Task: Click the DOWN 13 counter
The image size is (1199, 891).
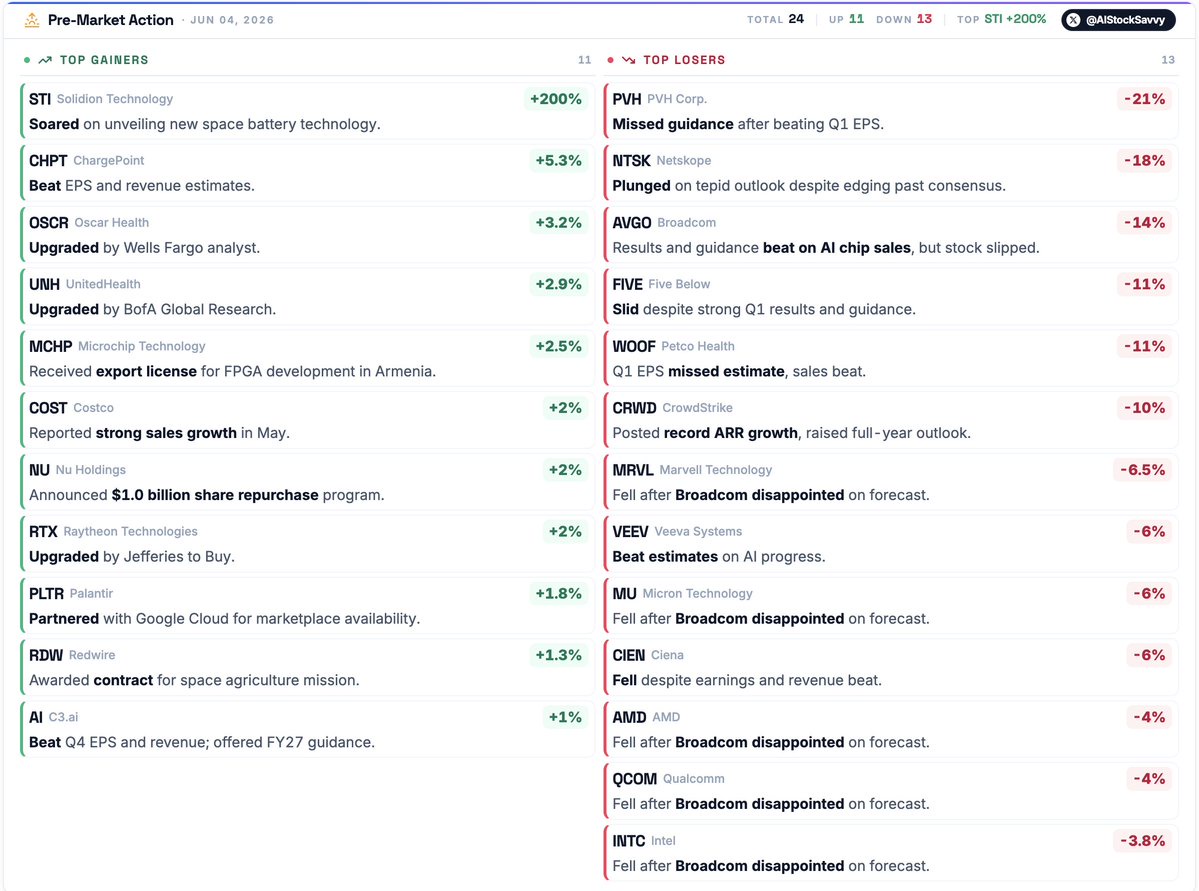Action: tap(904, 19)
